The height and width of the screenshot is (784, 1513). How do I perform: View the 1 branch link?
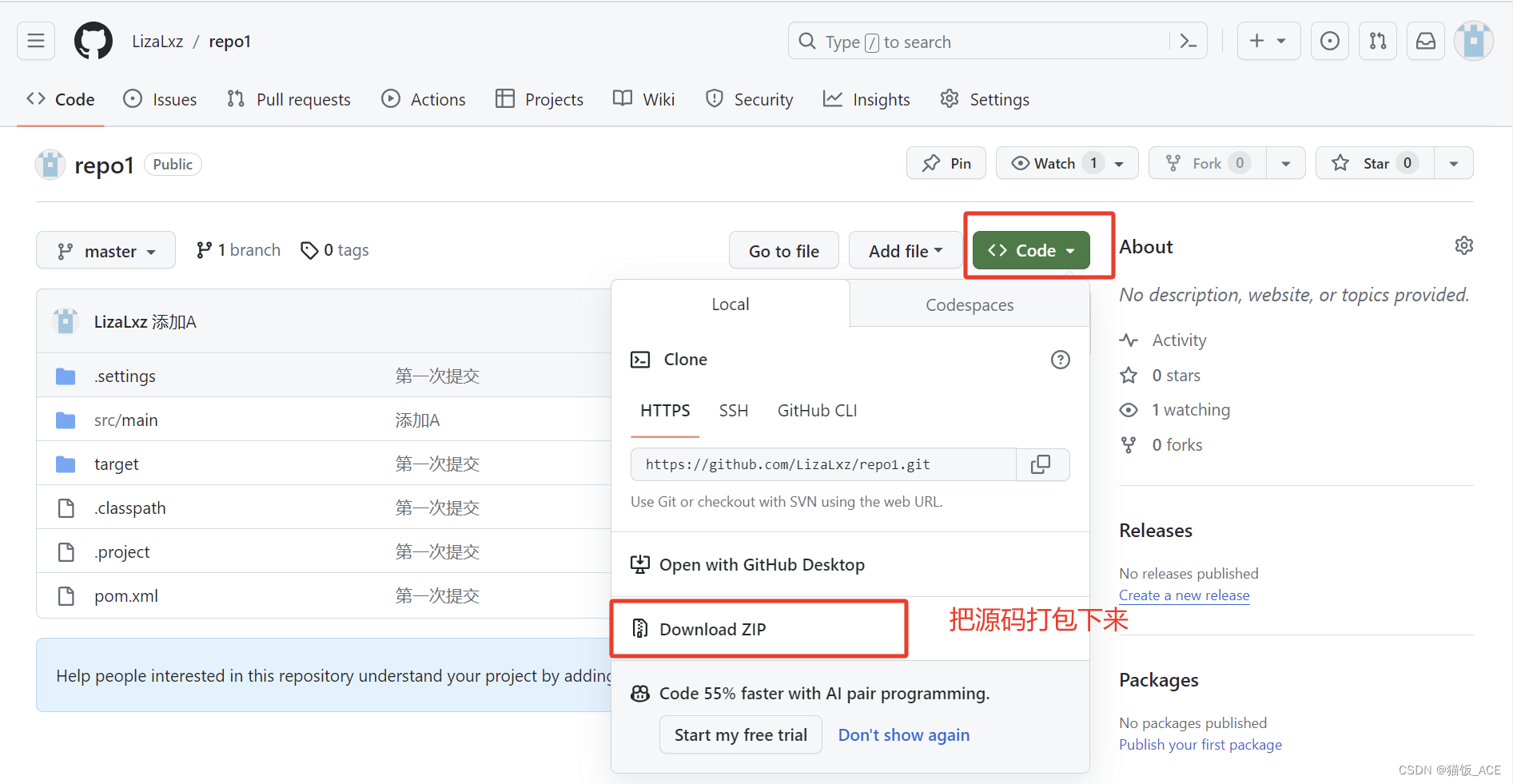(x=238, y=250)
